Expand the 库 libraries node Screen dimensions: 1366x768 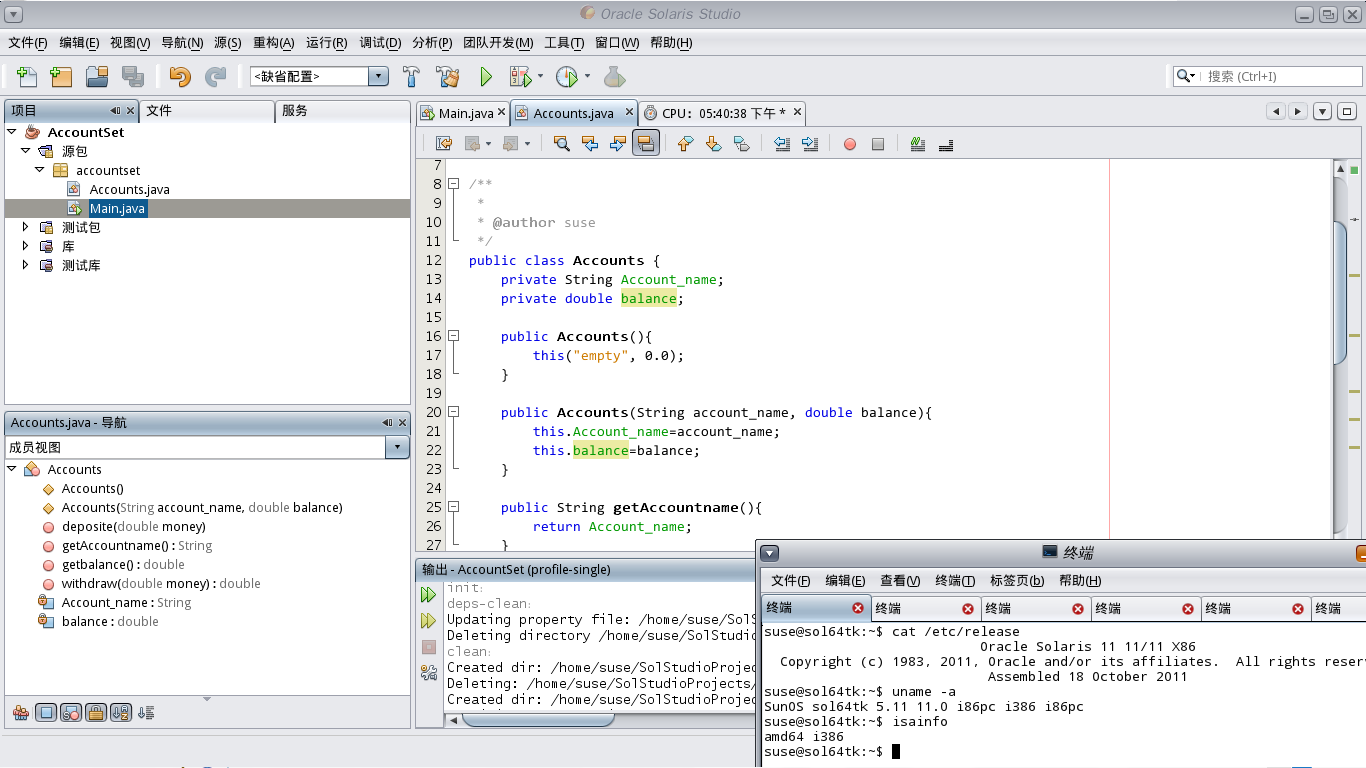(26, 246)
